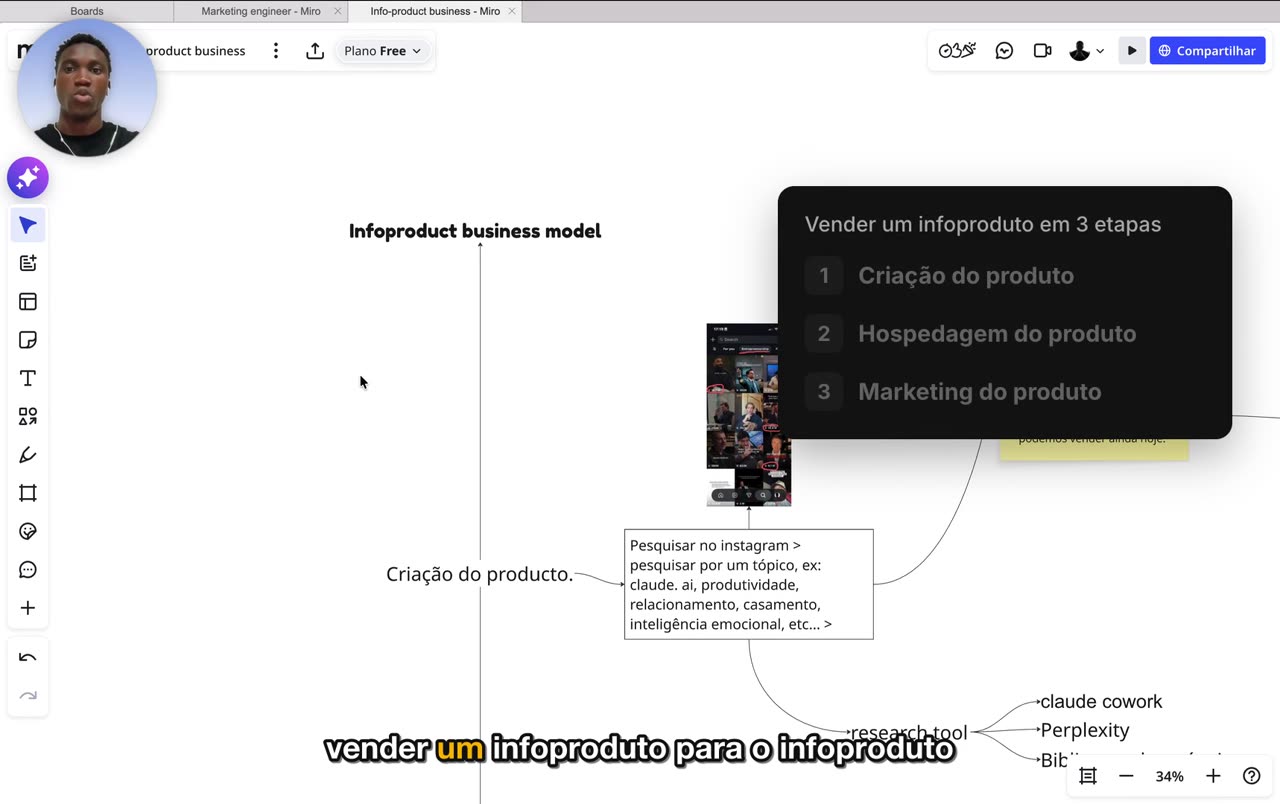Zoom in using the plus button

click(1213, 776)
